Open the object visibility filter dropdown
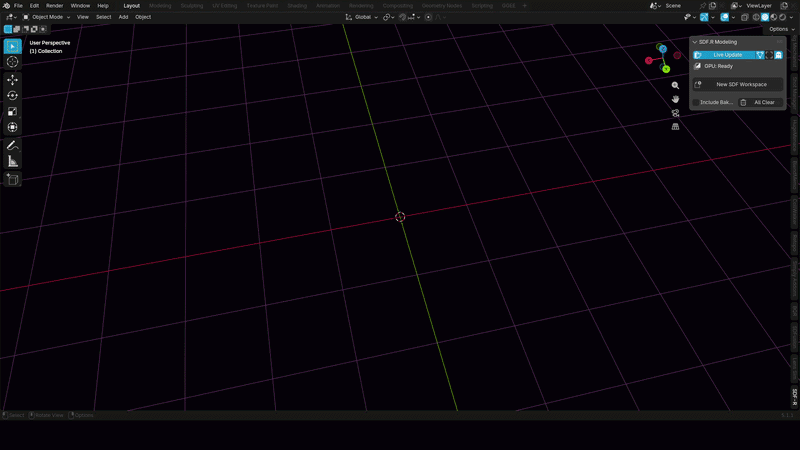Viewport: 800px width, 450px height. (x=689, y=17)
